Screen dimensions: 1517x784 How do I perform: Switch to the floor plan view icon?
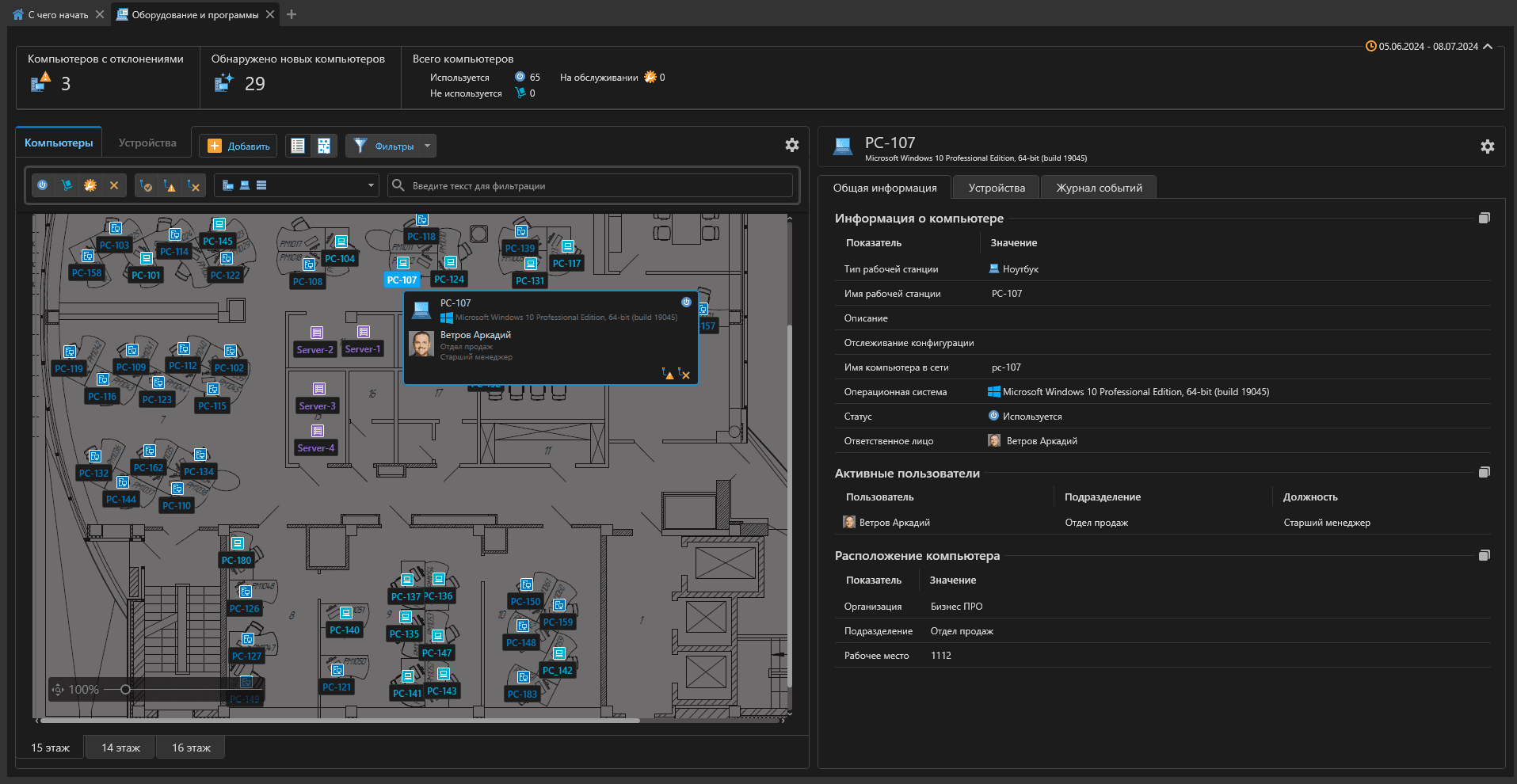pyautogui.click(x=324, y=146)
